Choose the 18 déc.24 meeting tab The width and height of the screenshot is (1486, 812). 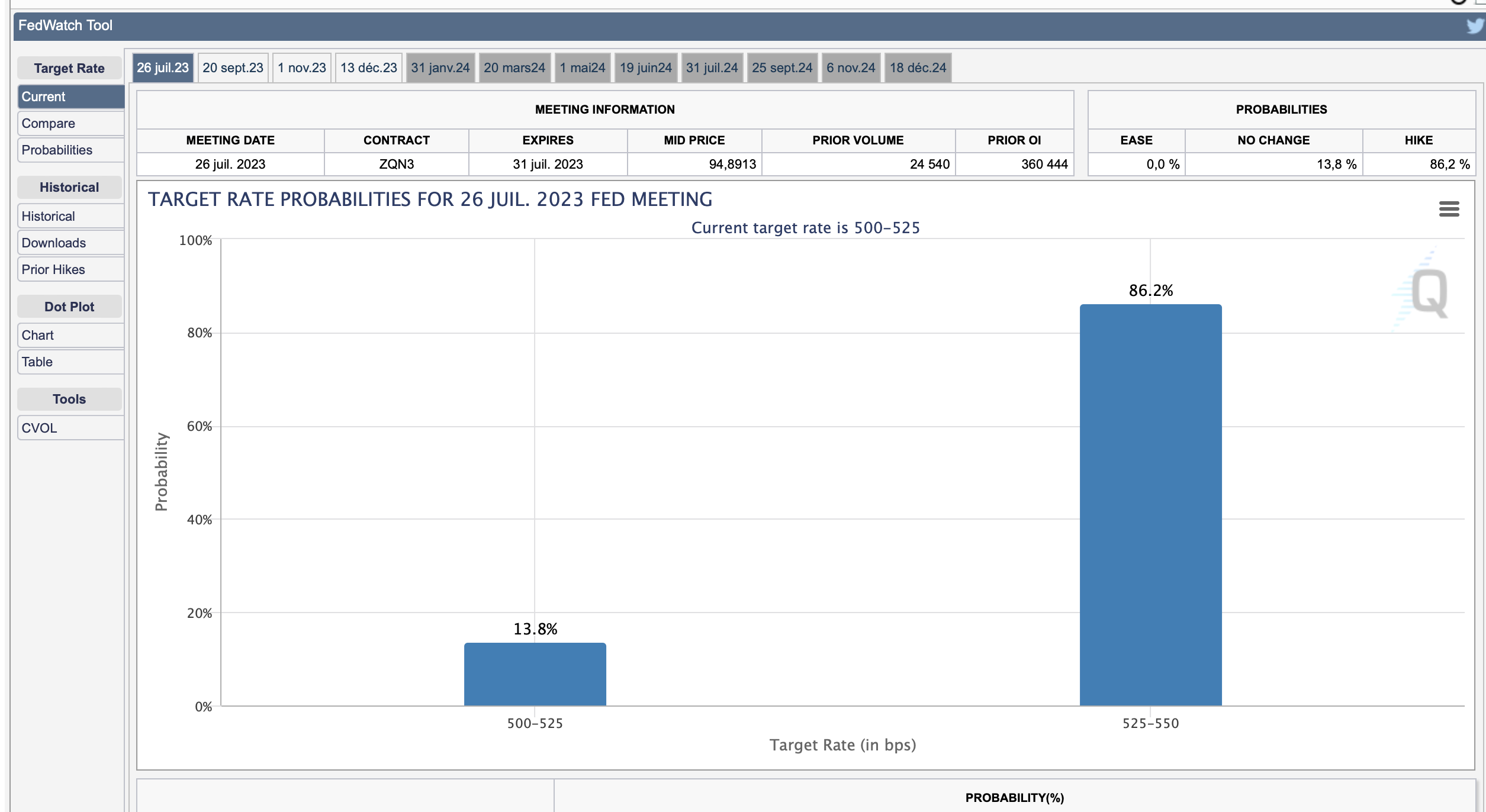click(x=918, y=68)
